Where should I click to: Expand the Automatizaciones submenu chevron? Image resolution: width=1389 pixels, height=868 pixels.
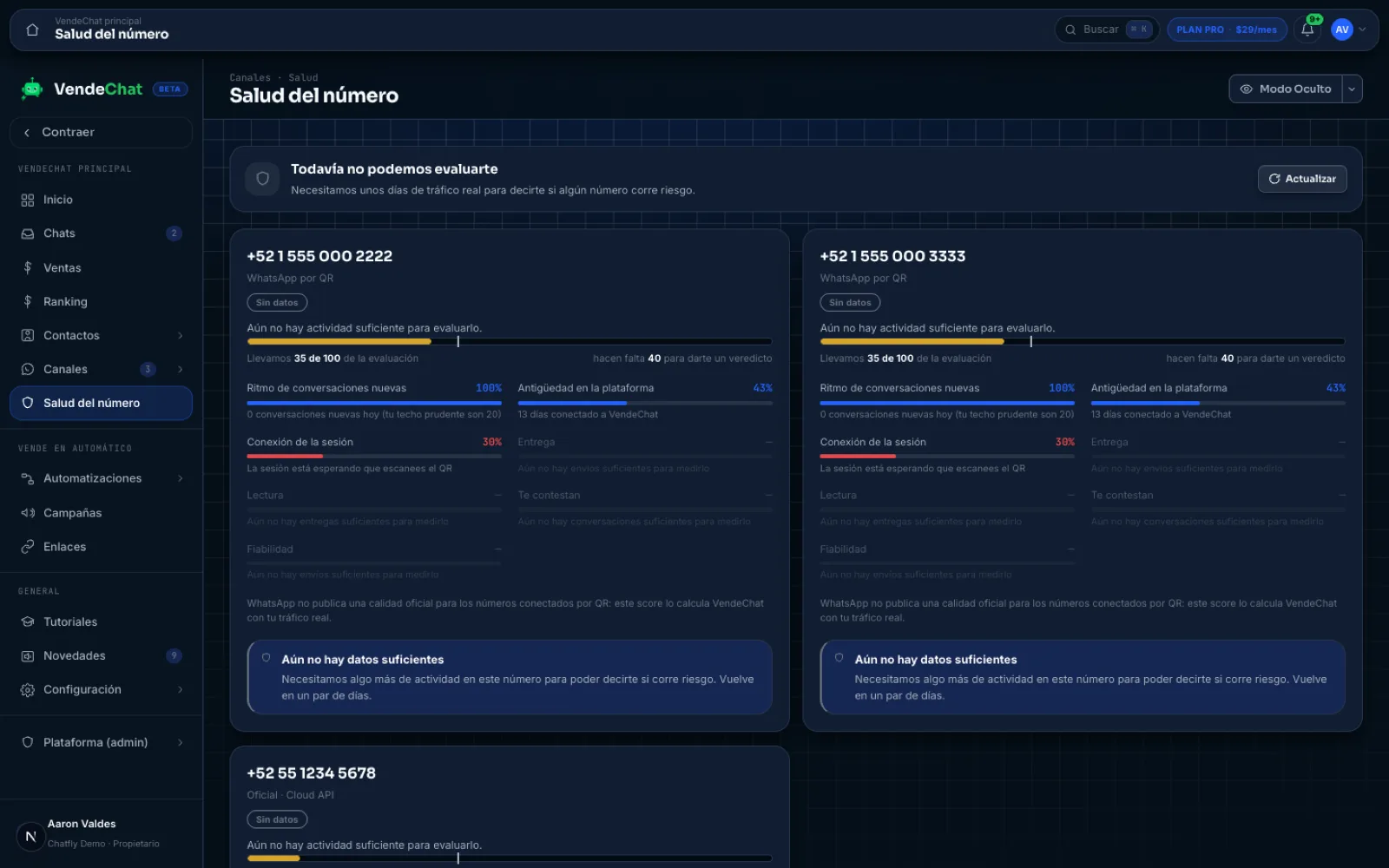tap(180, 478)
